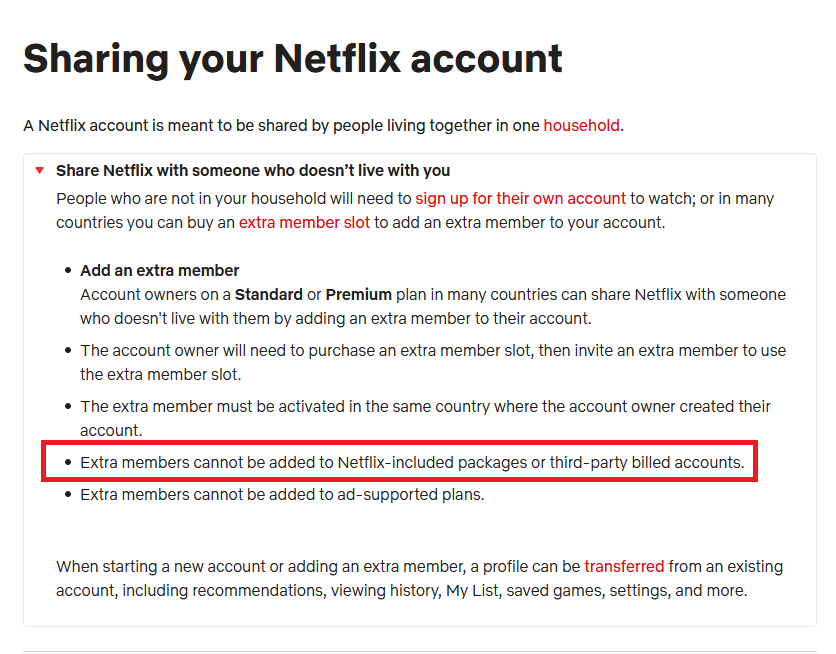Follow the "sign up for their own account" link
The width and height of the screenshot is (836, 654).
pos(520,199)
